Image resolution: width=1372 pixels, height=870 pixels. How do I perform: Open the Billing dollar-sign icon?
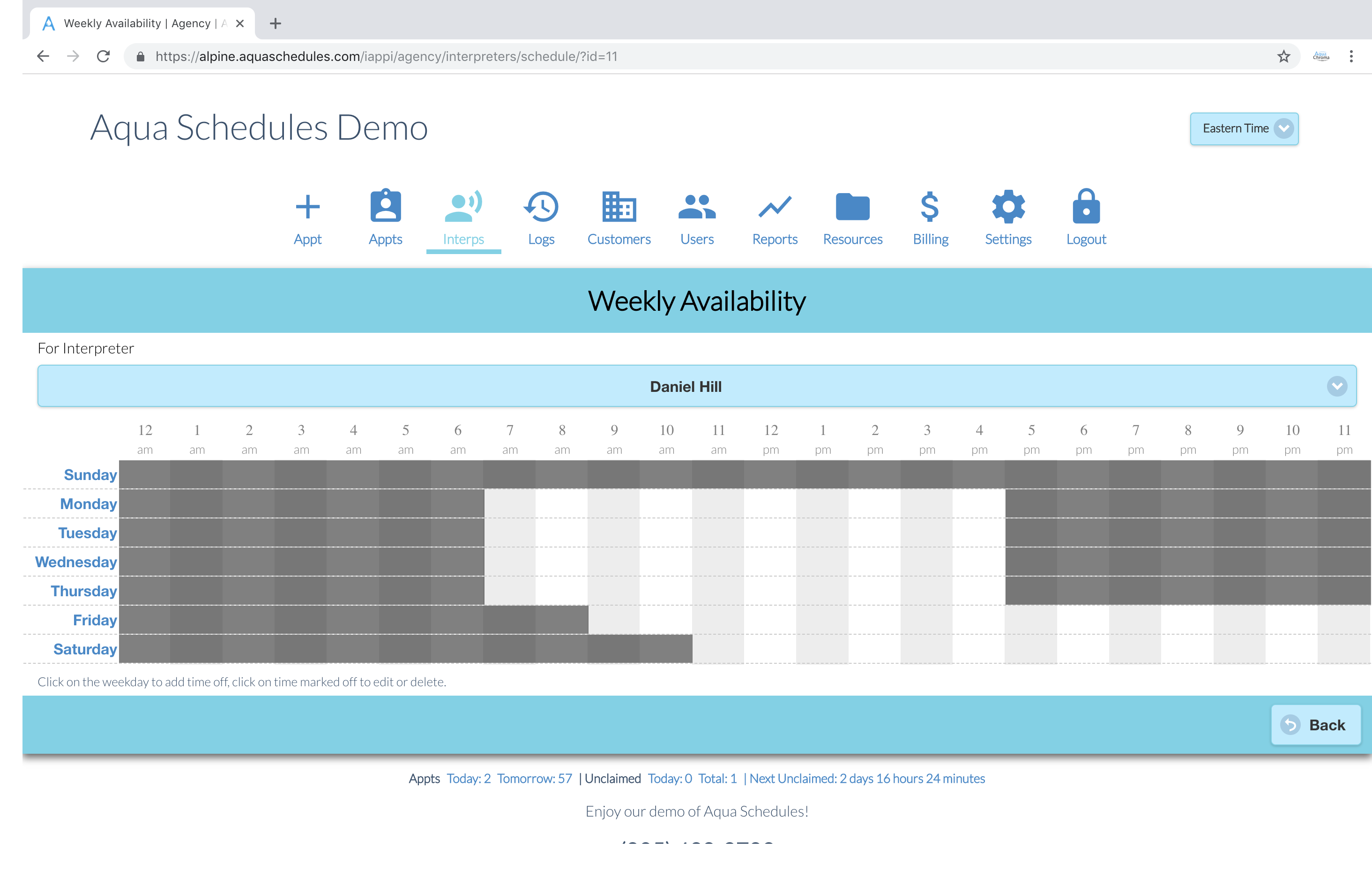click(930, 206)
